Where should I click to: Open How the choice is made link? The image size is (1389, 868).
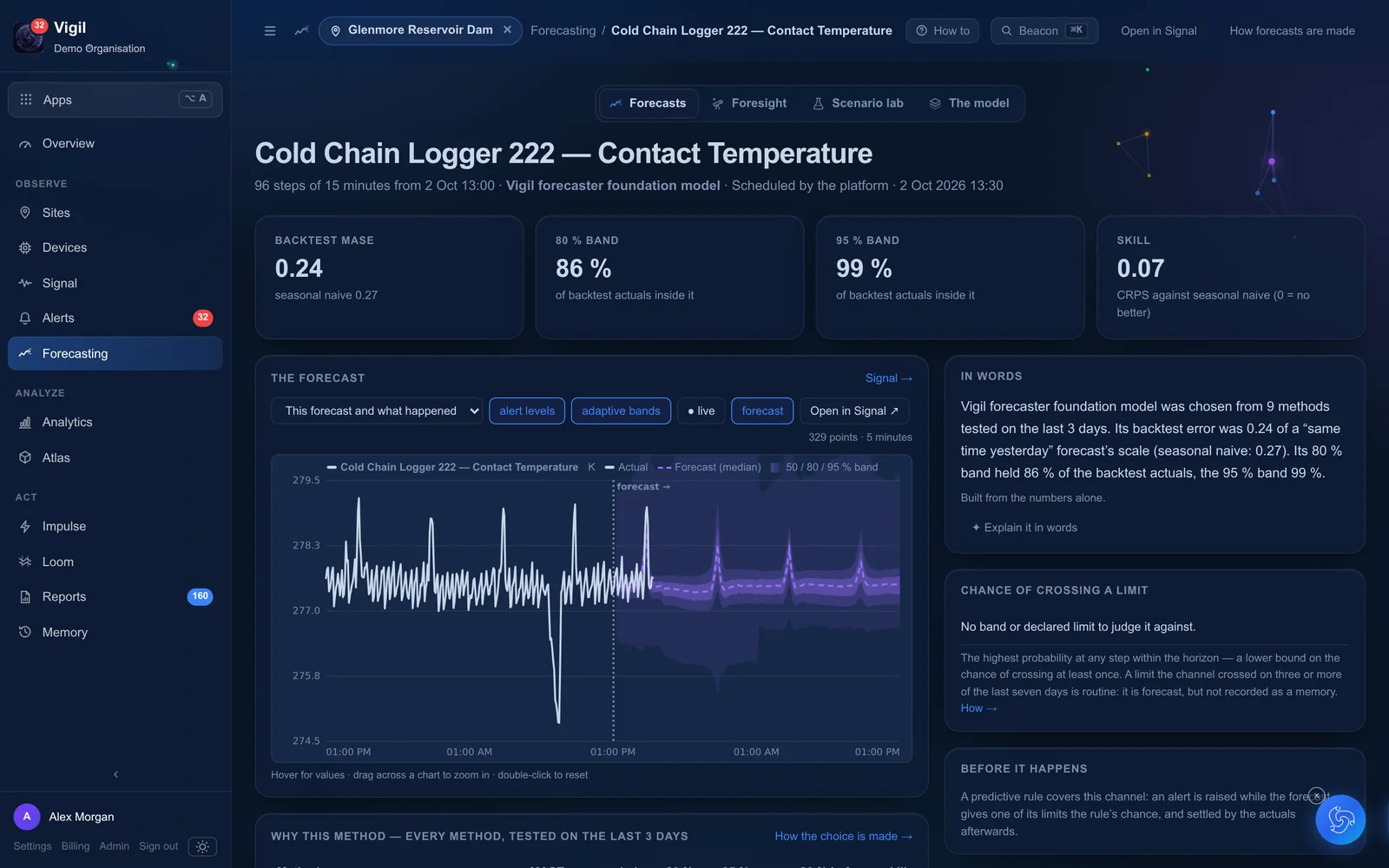tap(843, 837)
